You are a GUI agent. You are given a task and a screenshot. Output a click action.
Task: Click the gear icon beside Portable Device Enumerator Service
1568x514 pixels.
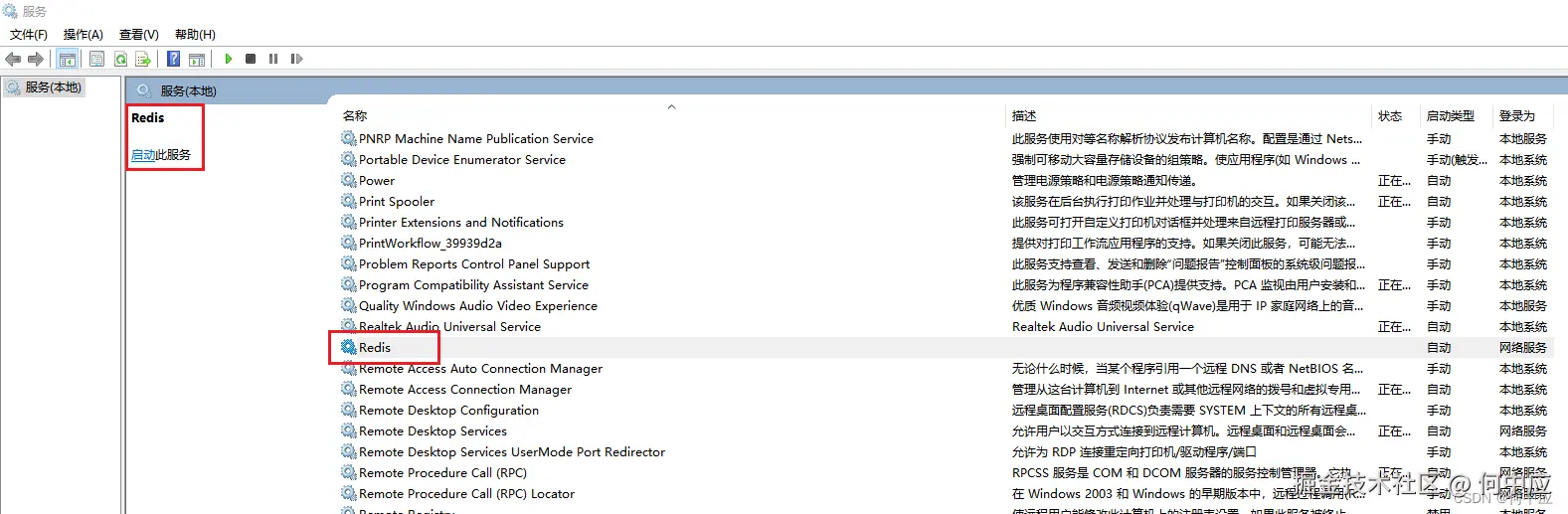coord(348,159)
